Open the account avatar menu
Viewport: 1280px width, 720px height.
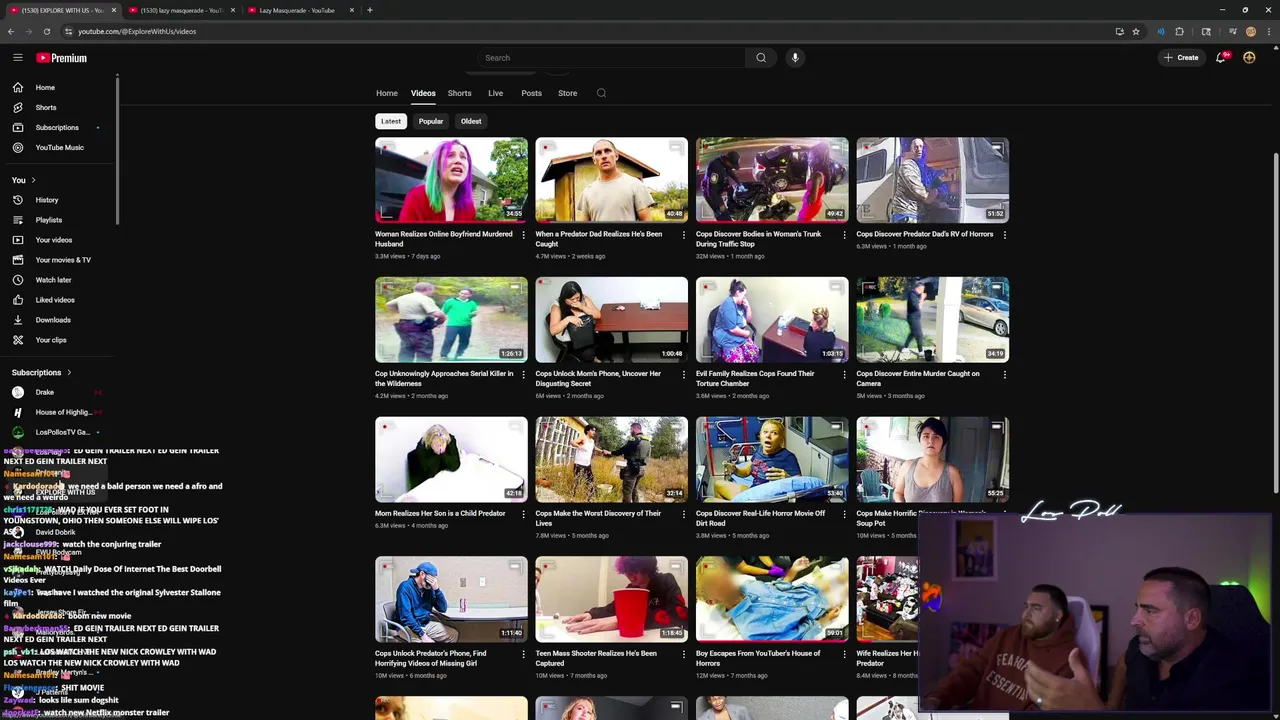point(1249,58)
